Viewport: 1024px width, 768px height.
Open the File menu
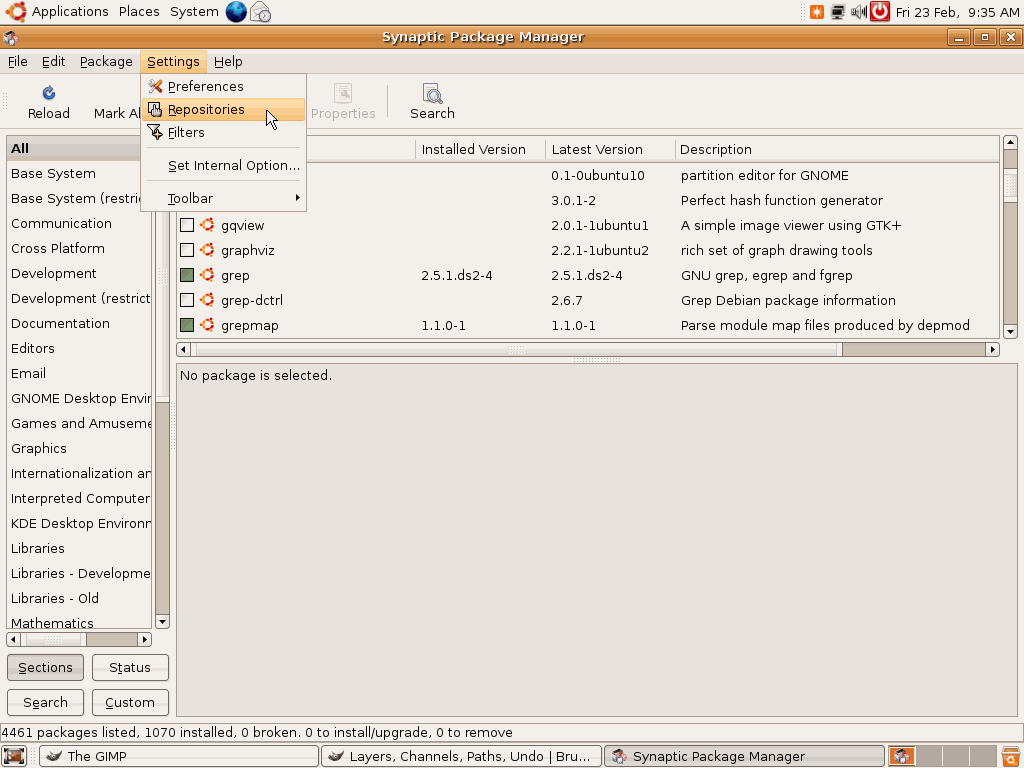(x=18, y=61)
